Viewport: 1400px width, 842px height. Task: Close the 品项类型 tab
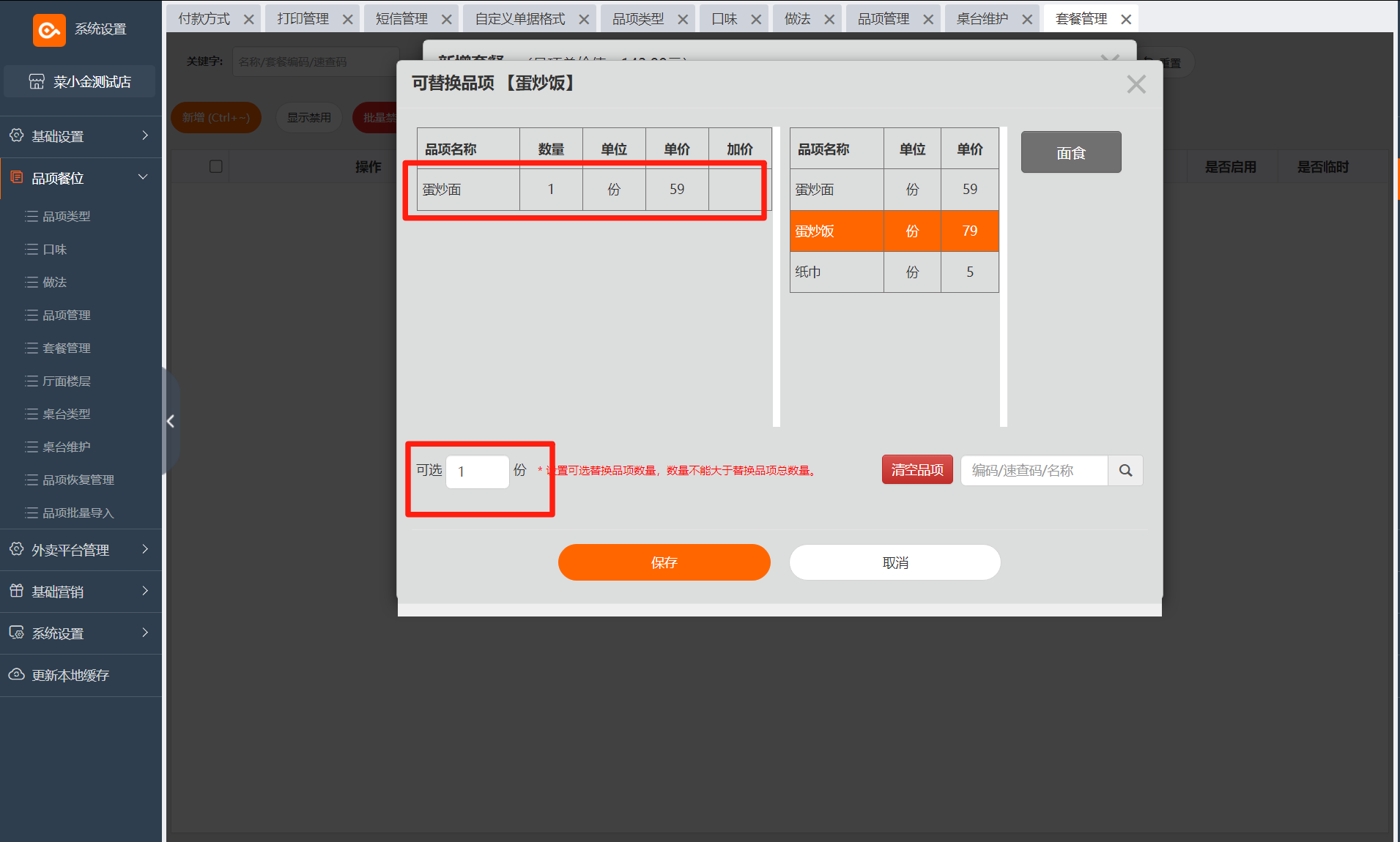tap(683, 19)
